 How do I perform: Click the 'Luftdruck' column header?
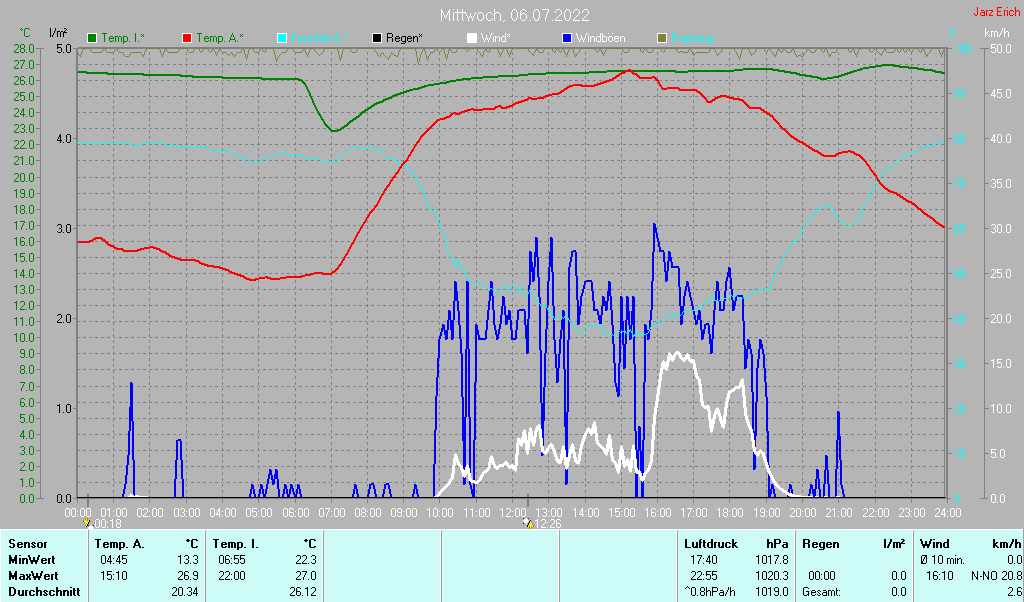pos(711,544)
